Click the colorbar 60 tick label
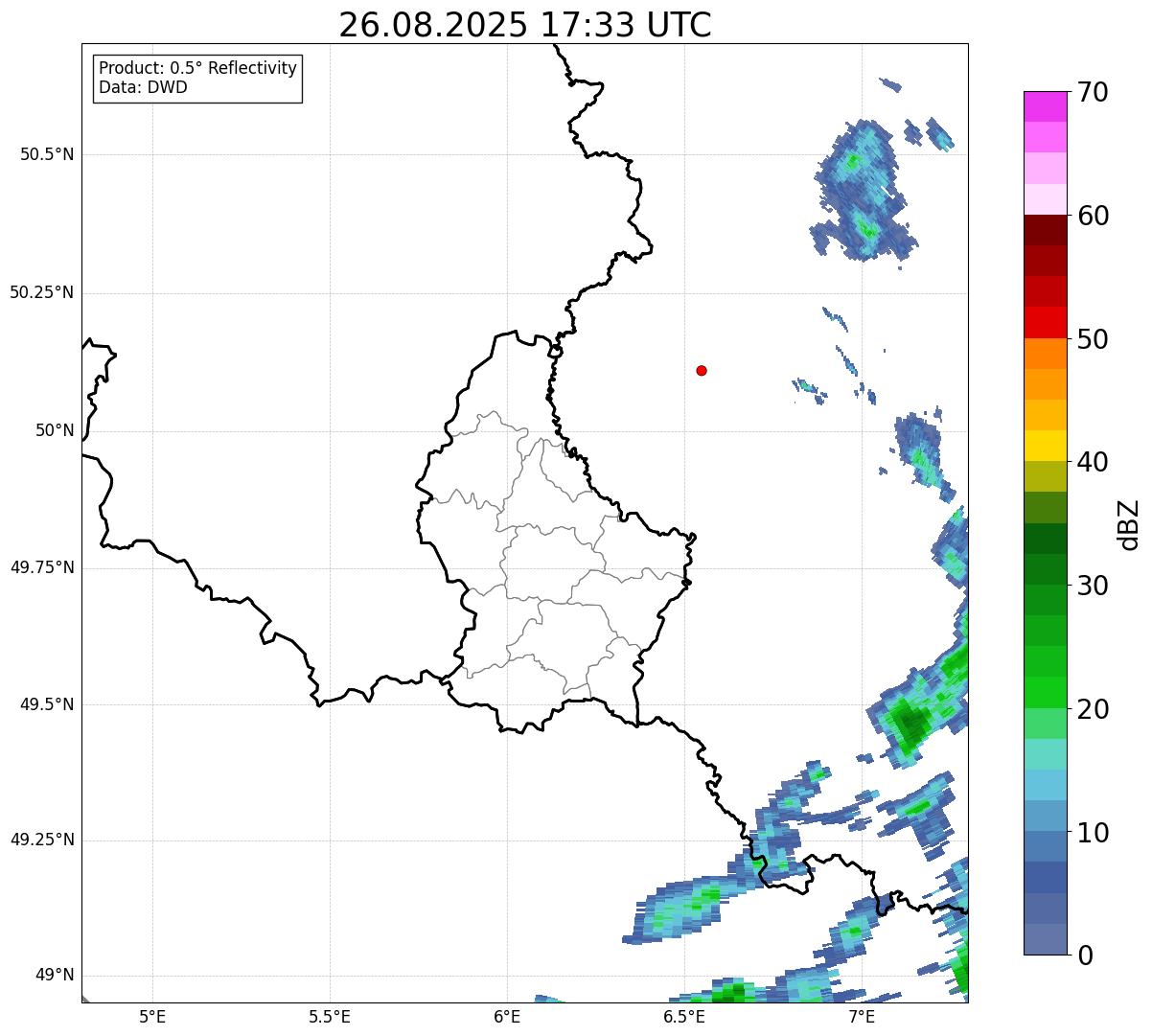1152x1036 pixels. click(x=1093, y=216)
